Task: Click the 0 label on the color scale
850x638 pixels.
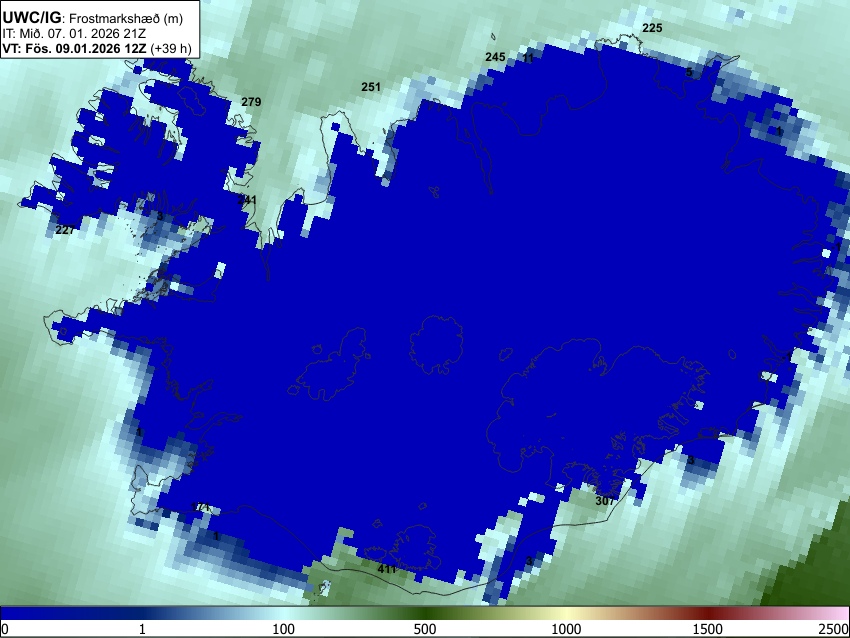Action: pyautogui.click(x=5, y=629)
